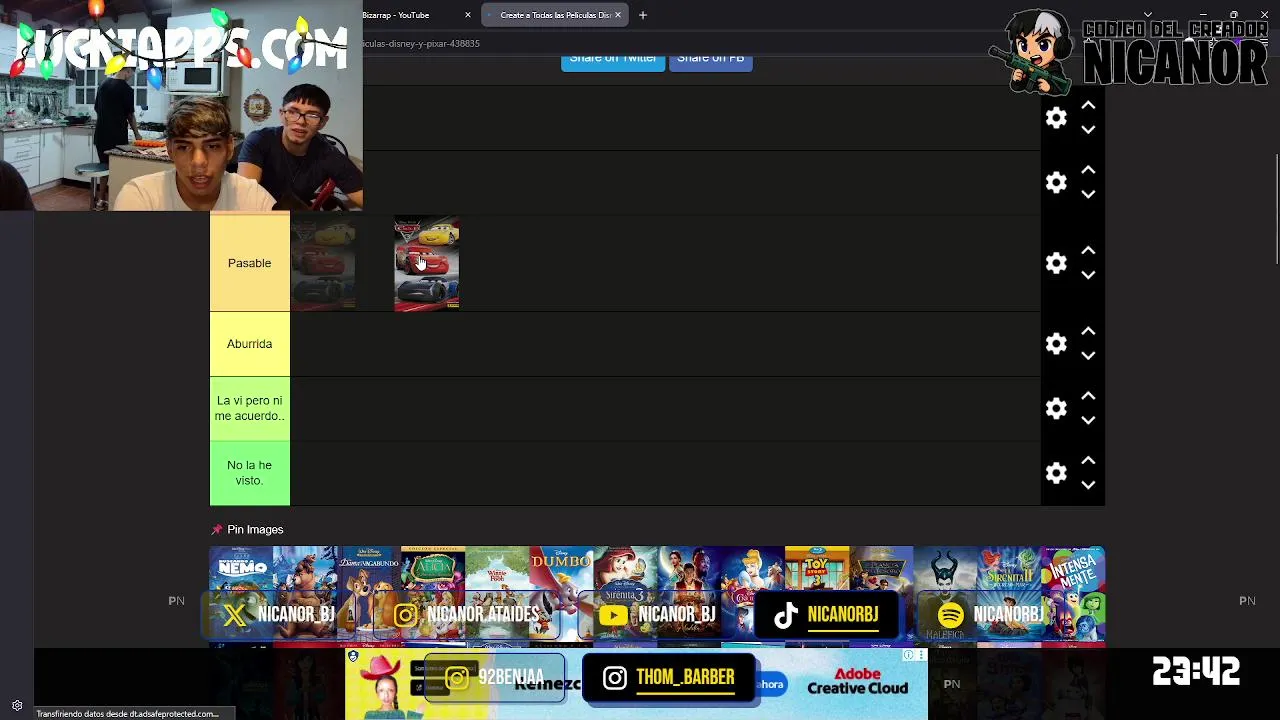The width and height of the screenshot is (1280, 720).
Task: Pick the Maleficent poster
Action: (945, 594)
